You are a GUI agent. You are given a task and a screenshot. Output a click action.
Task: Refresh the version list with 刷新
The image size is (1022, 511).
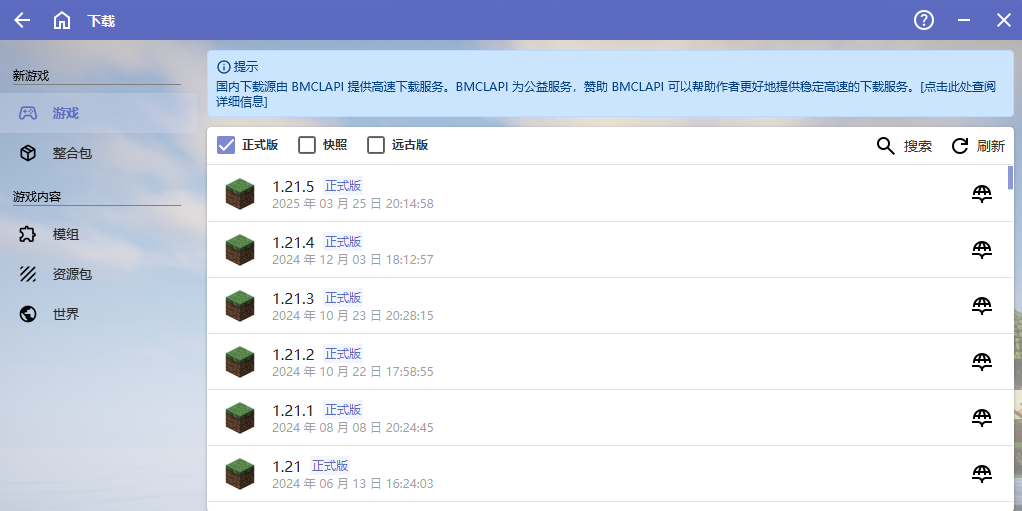point(977,146)
